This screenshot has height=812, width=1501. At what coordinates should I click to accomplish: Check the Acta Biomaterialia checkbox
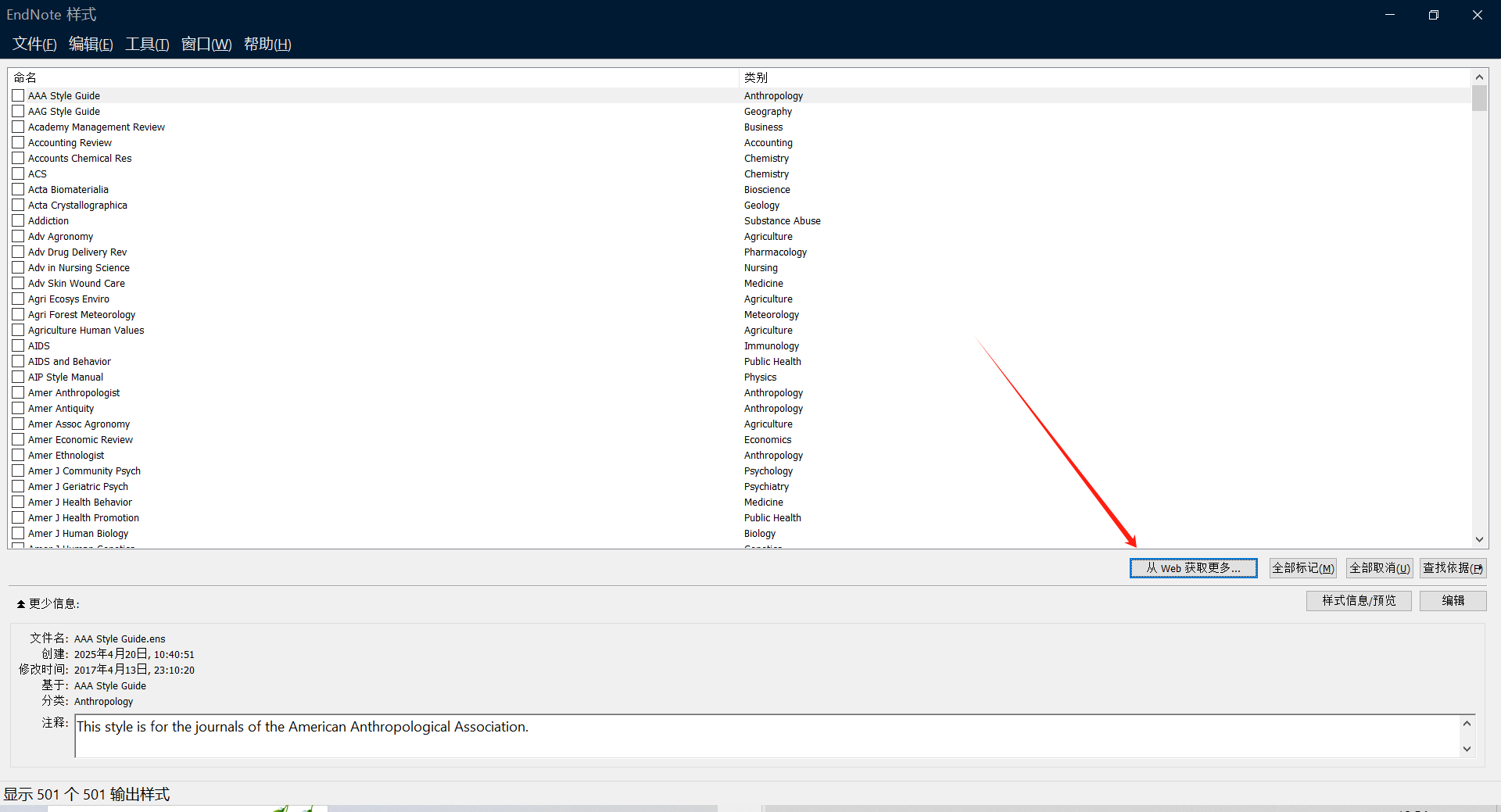(x=18, y=189)
